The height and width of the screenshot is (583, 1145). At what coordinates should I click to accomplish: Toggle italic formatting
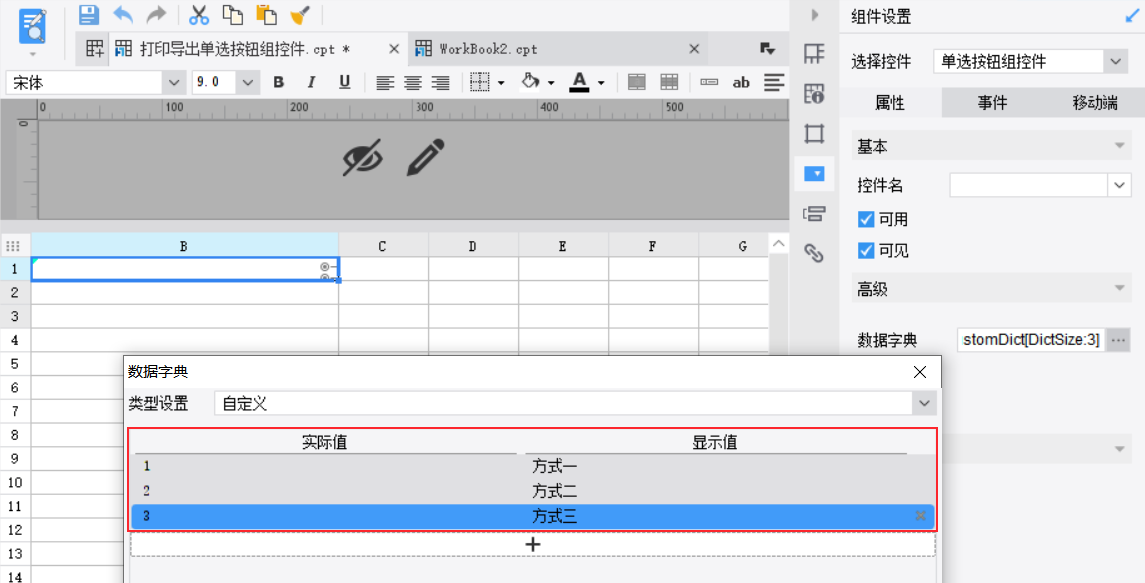311,83
